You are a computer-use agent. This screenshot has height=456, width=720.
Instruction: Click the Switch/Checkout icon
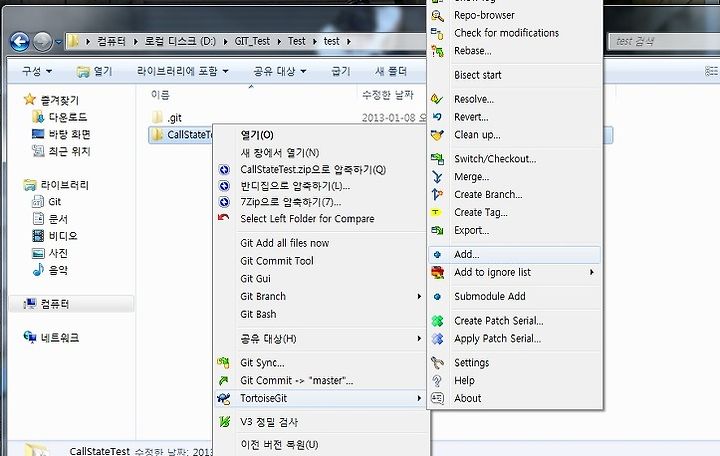tap(437, 159)
